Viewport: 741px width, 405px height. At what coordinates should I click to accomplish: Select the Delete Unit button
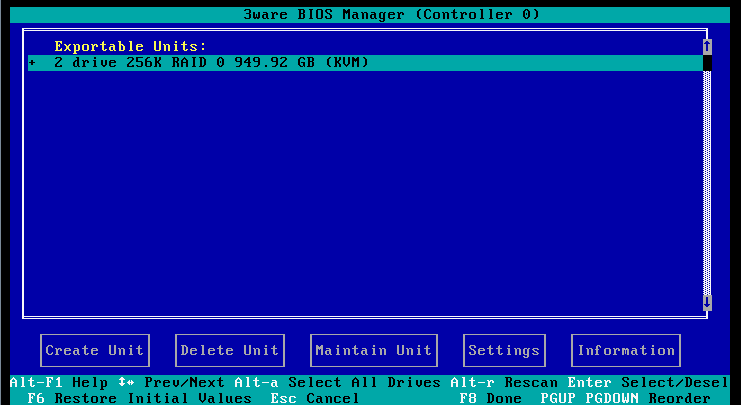pyautogui.click(x=230, y=350)
